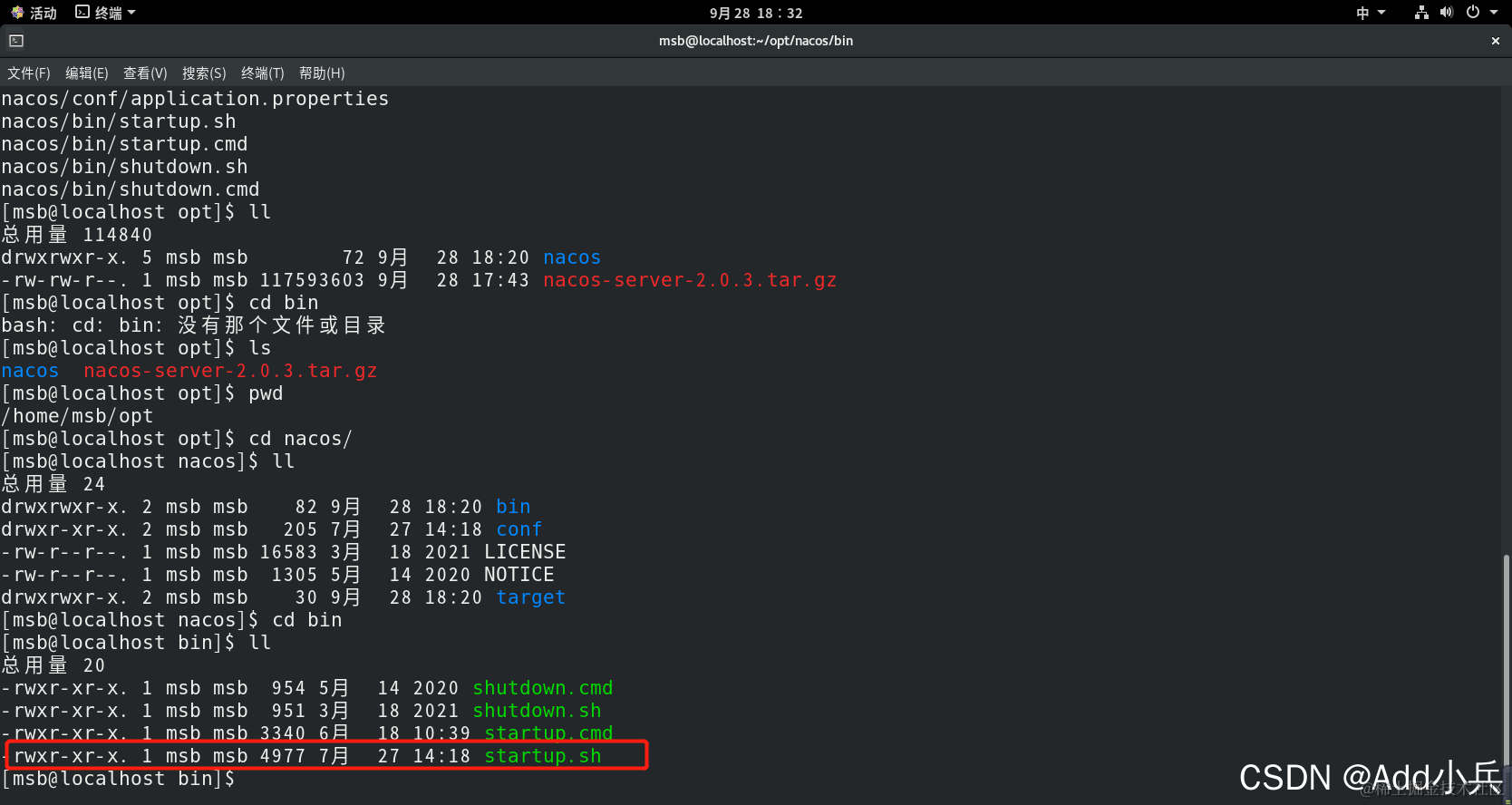
Task: Click the last empty '[msb@localhost bin]$' prompt
Action: (118, 779)
